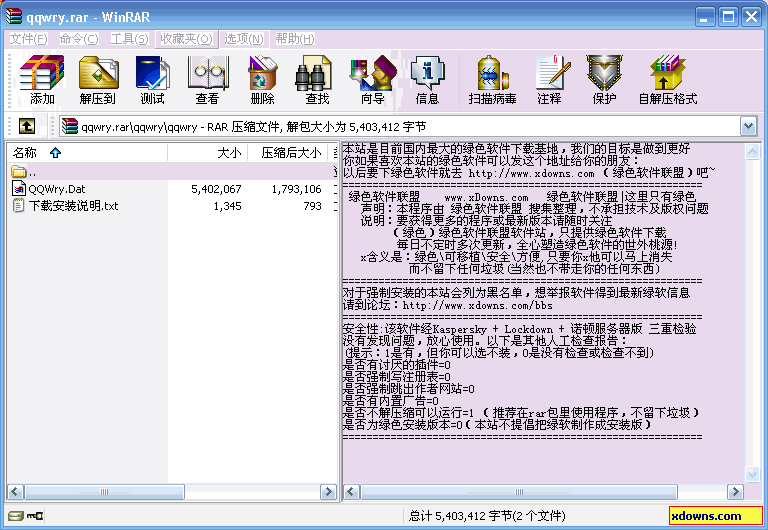The width and height of the screenshot is (768, 530).
Task: Open the 向导 (Wizard) toolbar icon
Action: point(373,80)
